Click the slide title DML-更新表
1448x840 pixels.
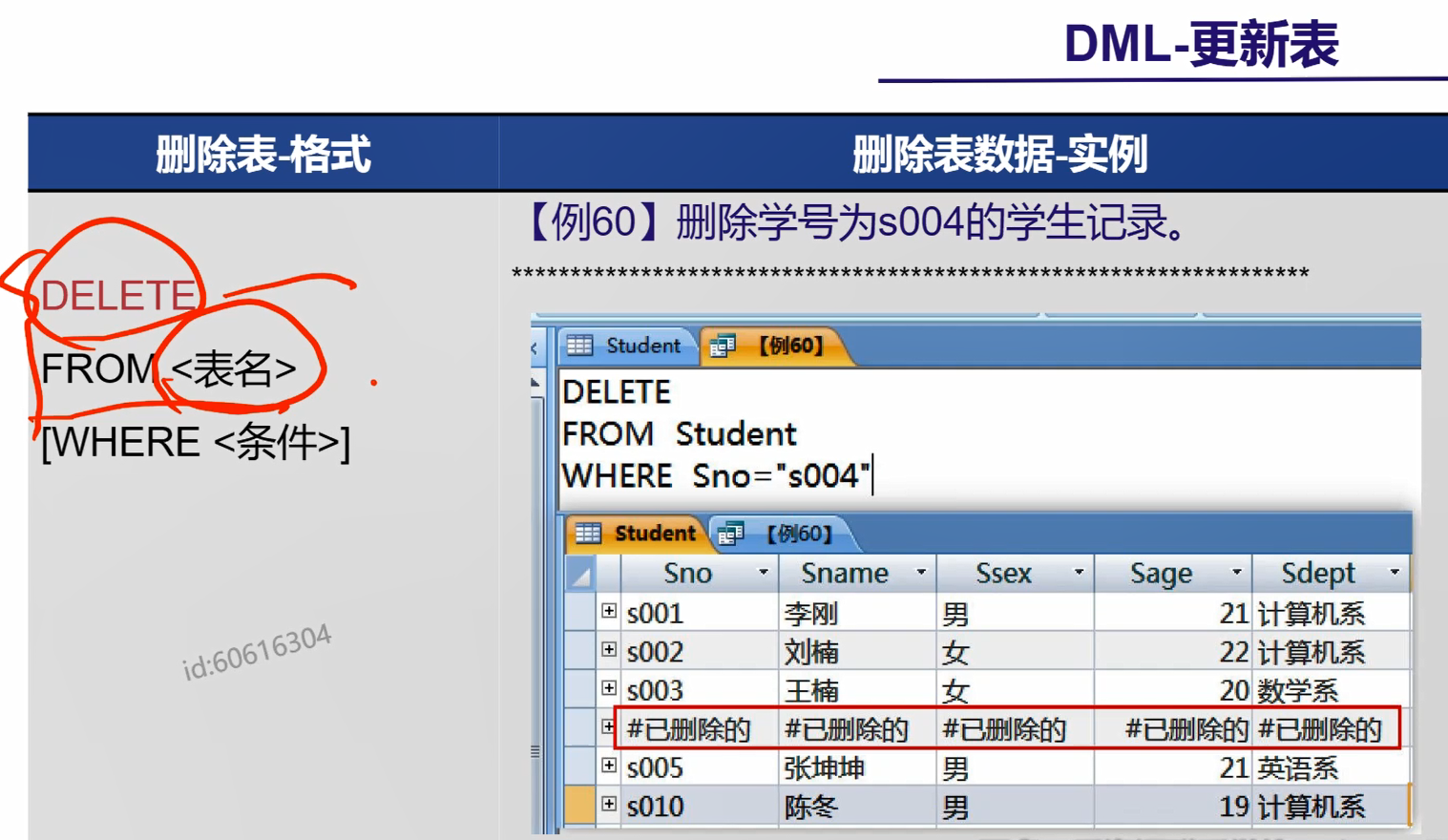coord(1201,44)
